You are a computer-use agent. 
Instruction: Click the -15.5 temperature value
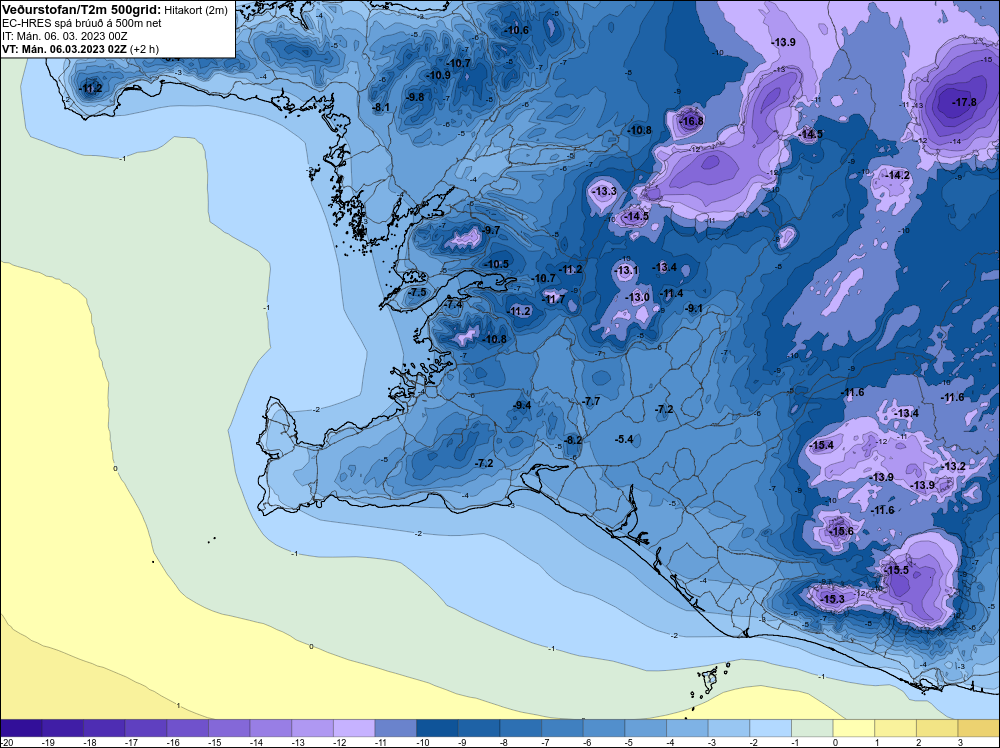[897, 570]
